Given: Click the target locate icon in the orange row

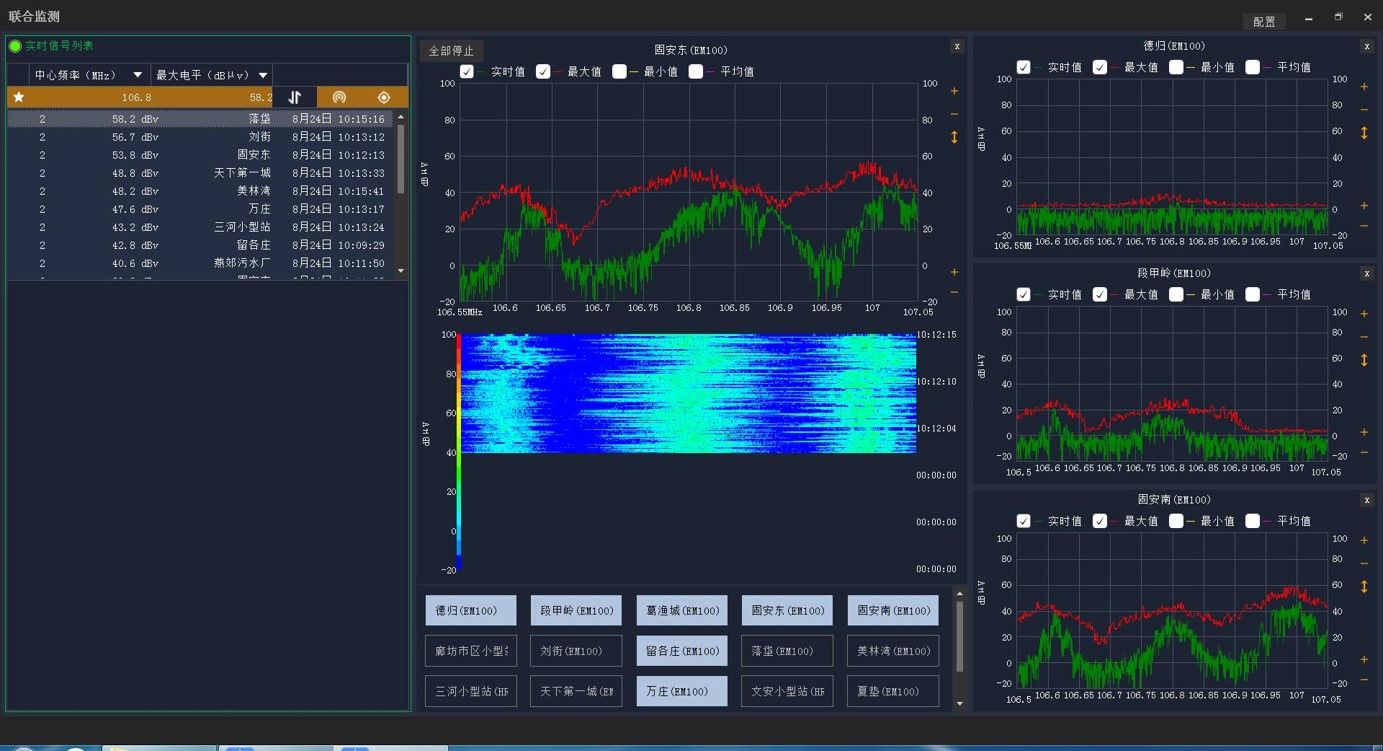Looking at the screenshot, I should tap(383, 97).
